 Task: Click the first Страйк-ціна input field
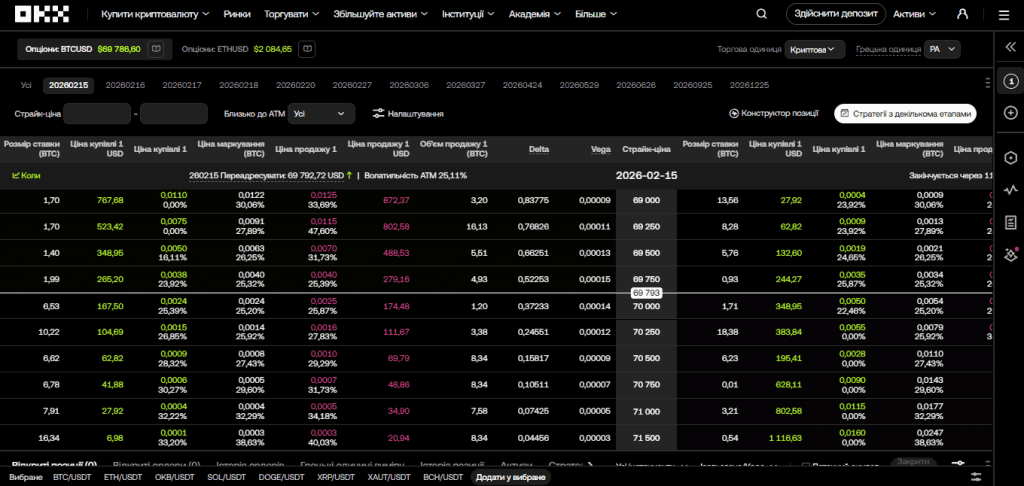point(97,114)
